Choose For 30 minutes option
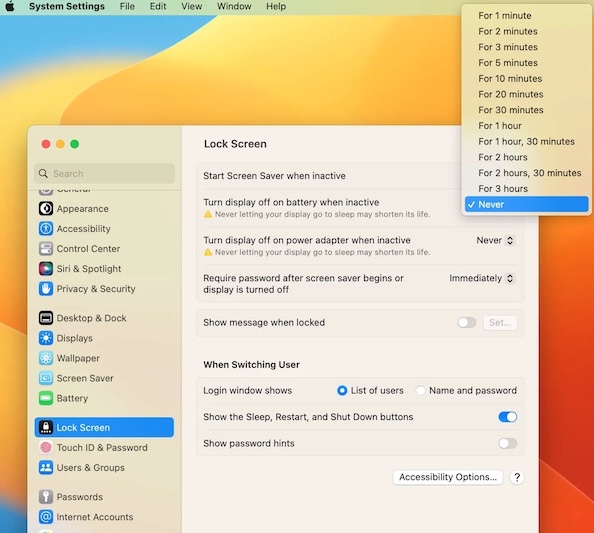594x533 pixels. coord(527,110)
